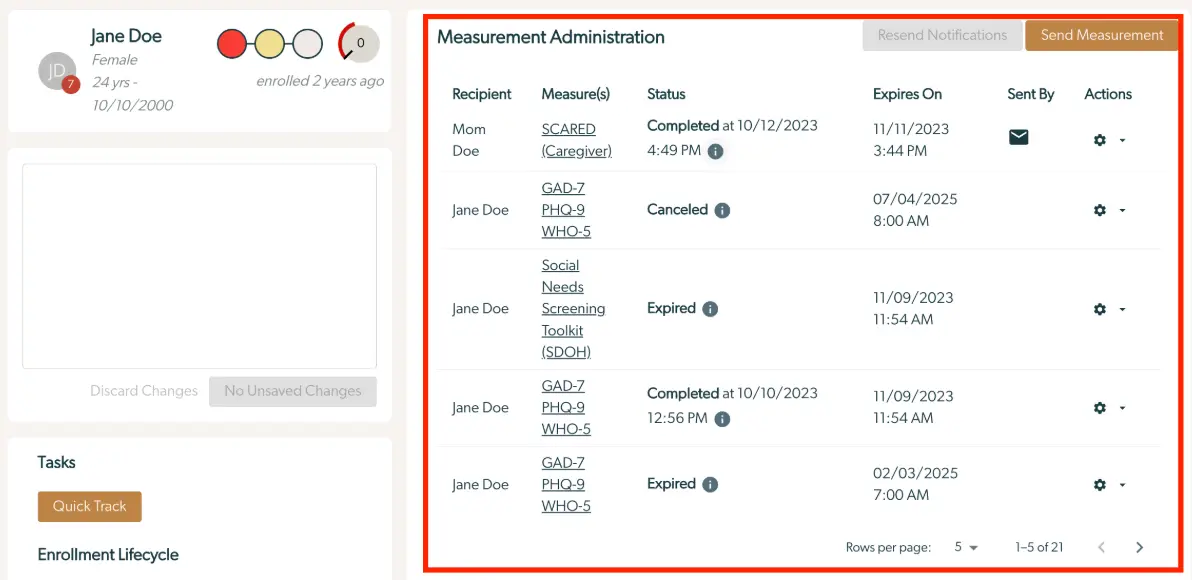1192x580 pixels.
Task: Open the WHO-5 link in the Canceled row
Action: [x=566, y=231]
